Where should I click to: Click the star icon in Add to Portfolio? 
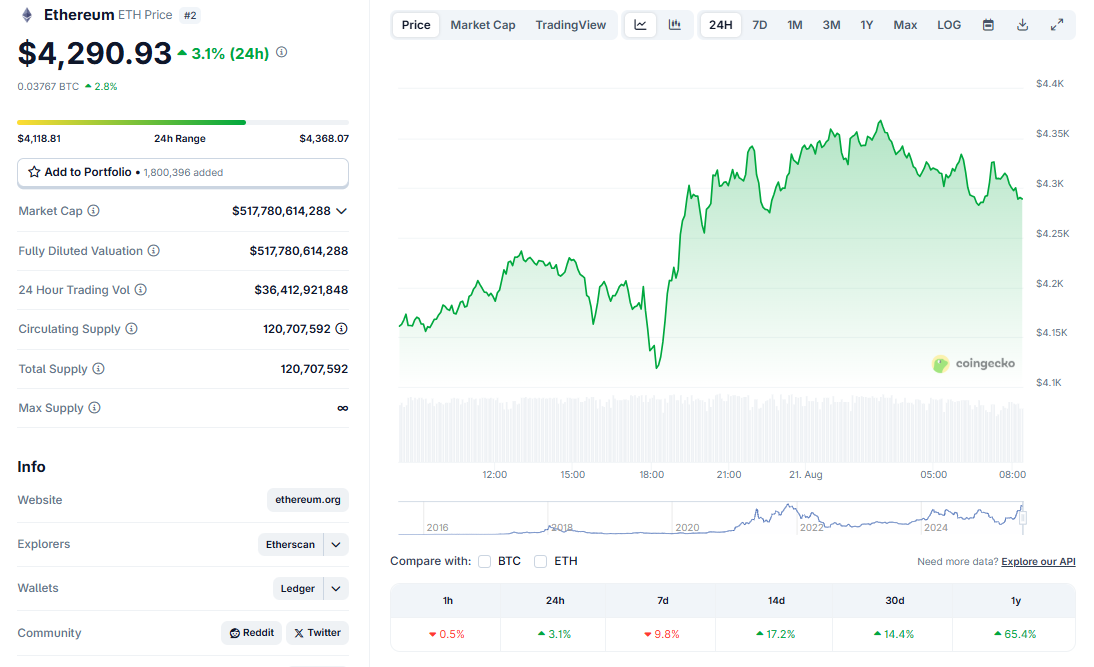click(33, 172)
